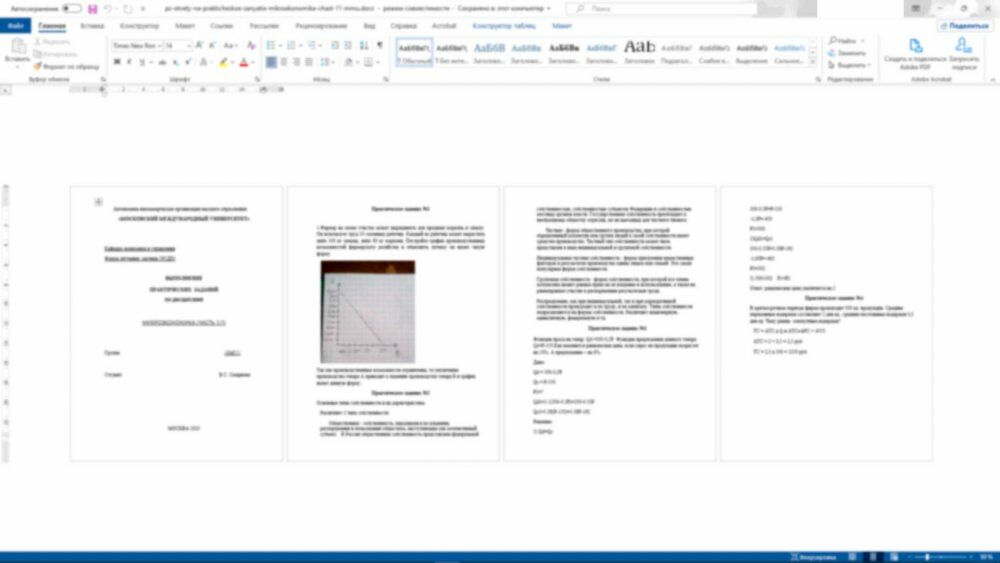Open the Font dialog launcher in Шрифт group
This screenshot has height=563, width=1000.
point(258,80)
